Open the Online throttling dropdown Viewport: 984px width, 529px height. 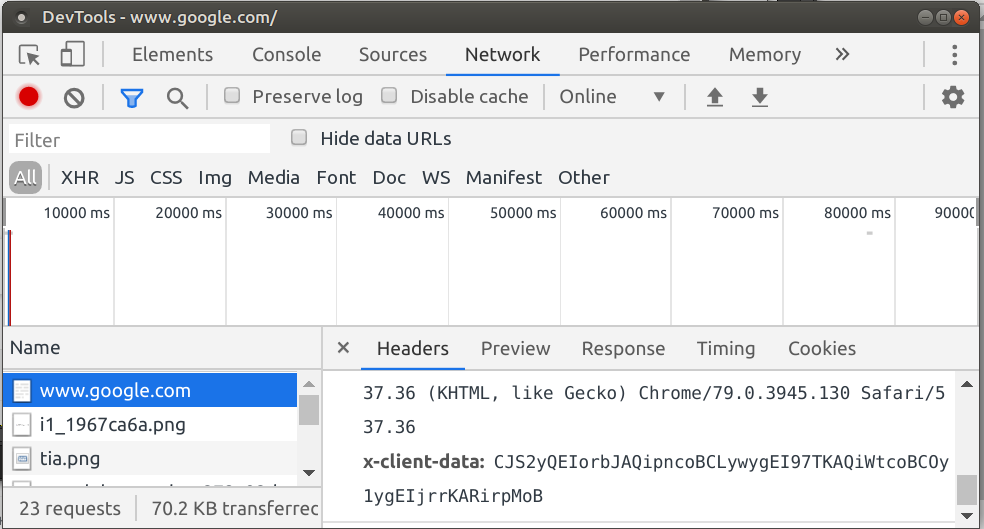(x=612, y=97)
